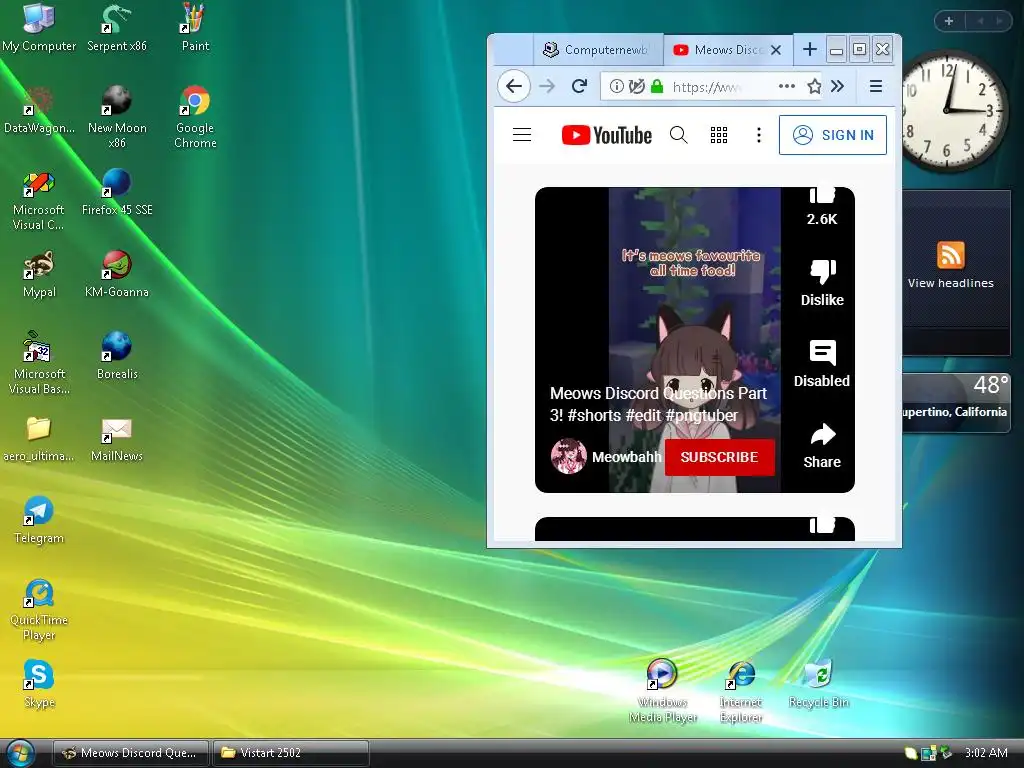This screenshot has height=768, width=1024.
Task: Click the tracking protection shield icon
Action: coord(637,86)
